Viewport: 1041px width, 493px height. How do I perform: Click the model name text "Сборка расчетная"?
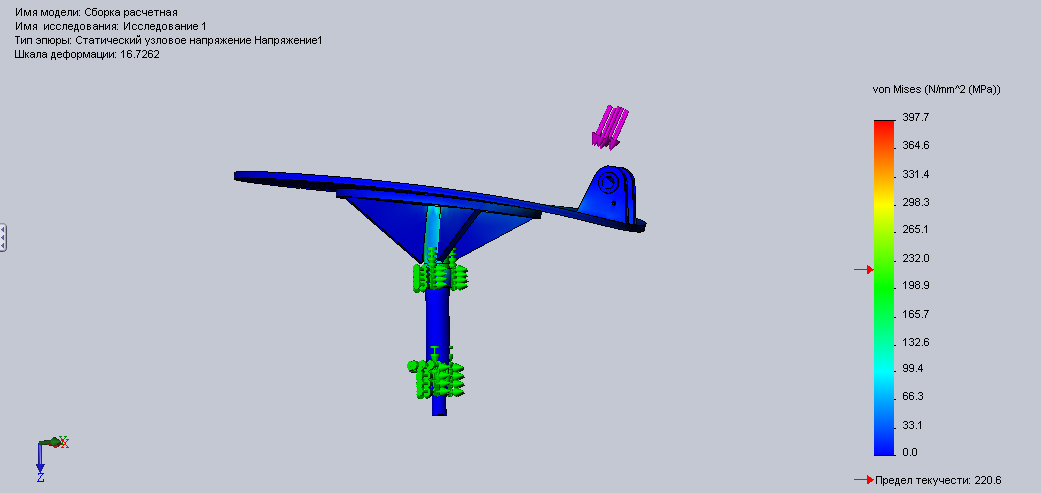(131, 12)
